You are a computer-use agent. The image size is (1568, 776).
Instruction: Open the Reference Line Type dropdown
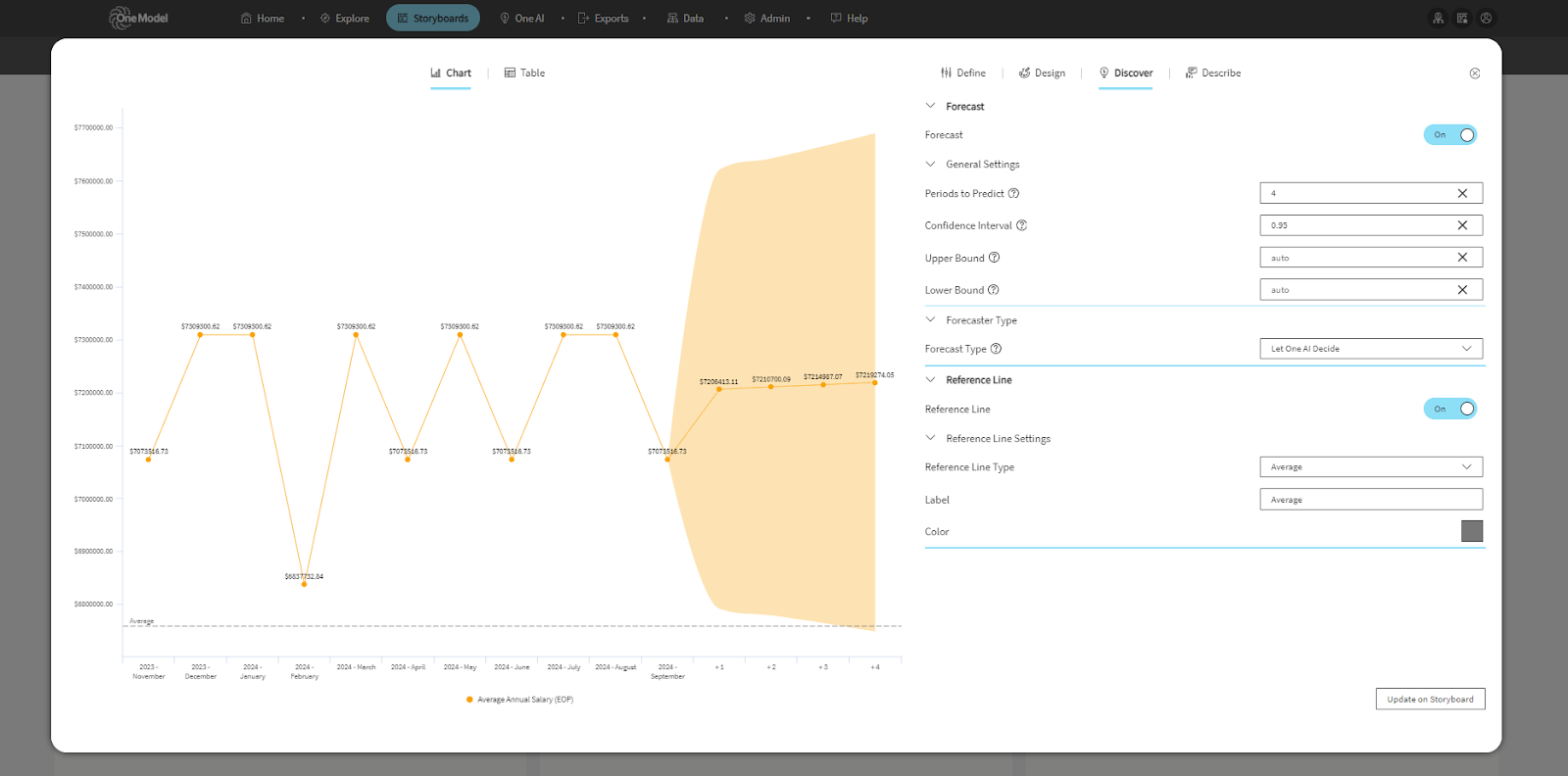click(x=1370, y=467)
